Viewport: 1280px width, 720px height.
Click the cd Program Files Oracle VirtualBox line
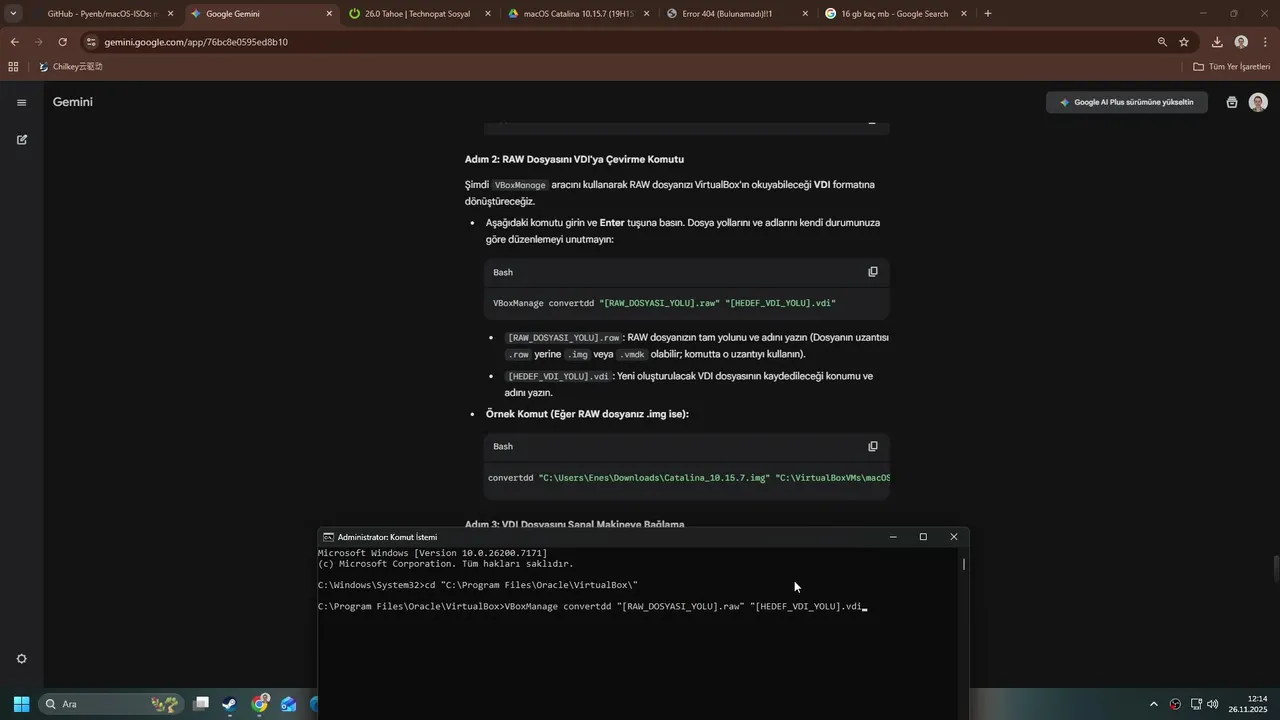click(478, 585)
